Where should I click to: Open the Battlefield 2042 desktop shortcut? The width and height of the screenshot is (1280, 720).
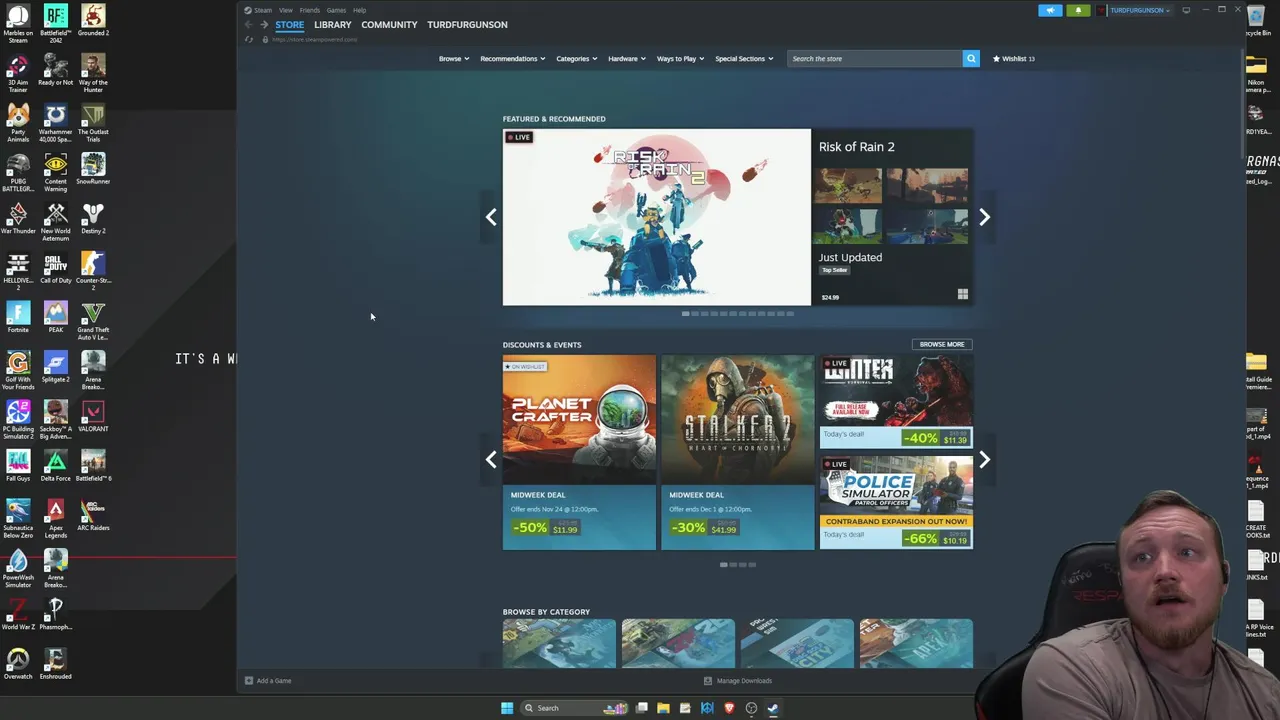(x=56, y=24)
